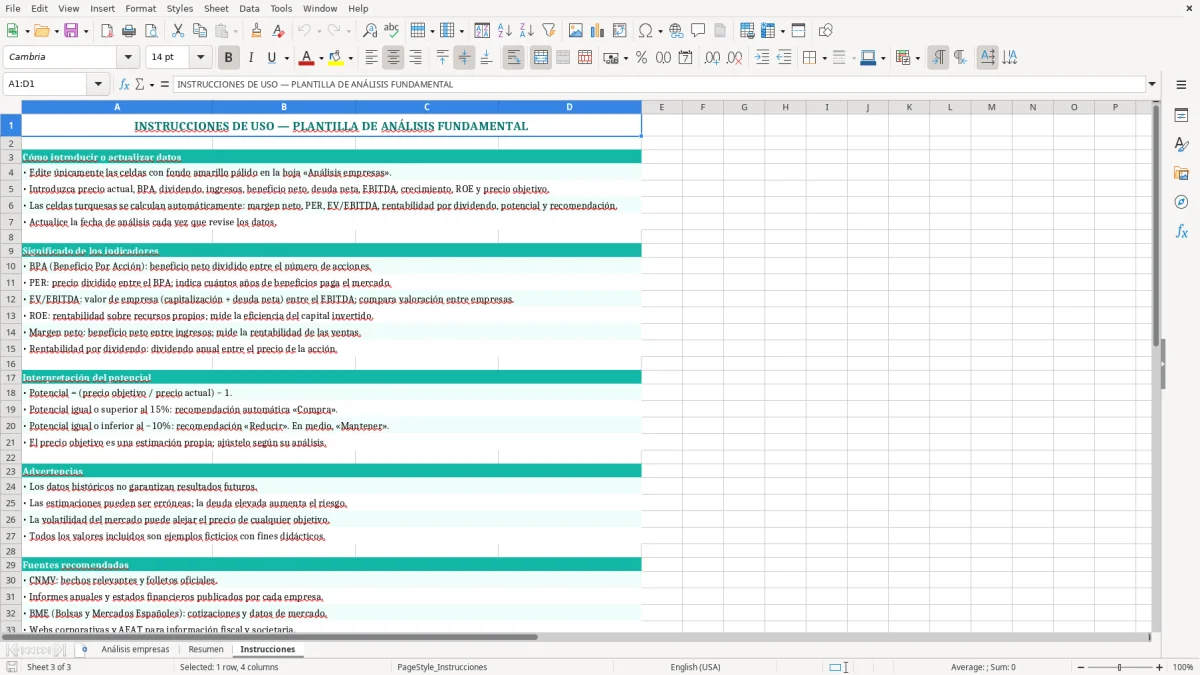Open the Data menu
The width and height of the screenshot is (1200, 675).
pos(249,8)
